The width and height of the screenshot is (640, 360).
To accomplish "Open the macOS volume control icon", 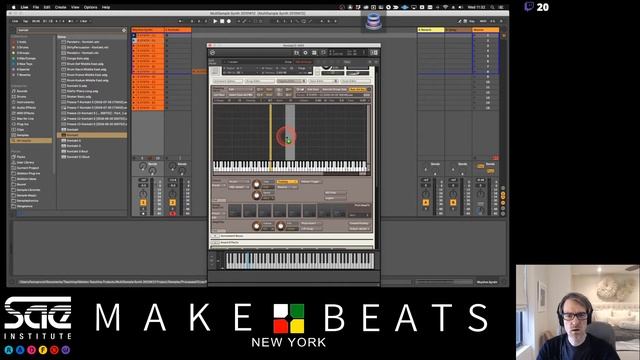I will click(461, 7).
